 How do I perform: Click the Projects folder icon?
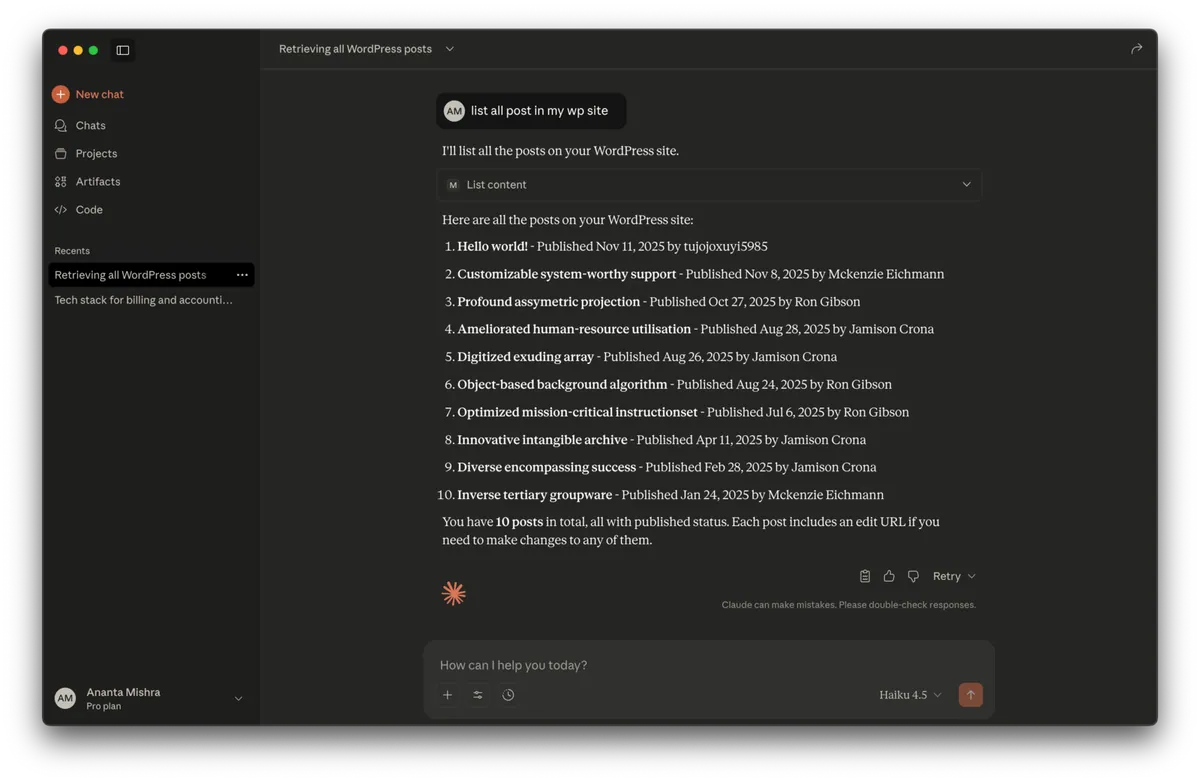[61, 153]
